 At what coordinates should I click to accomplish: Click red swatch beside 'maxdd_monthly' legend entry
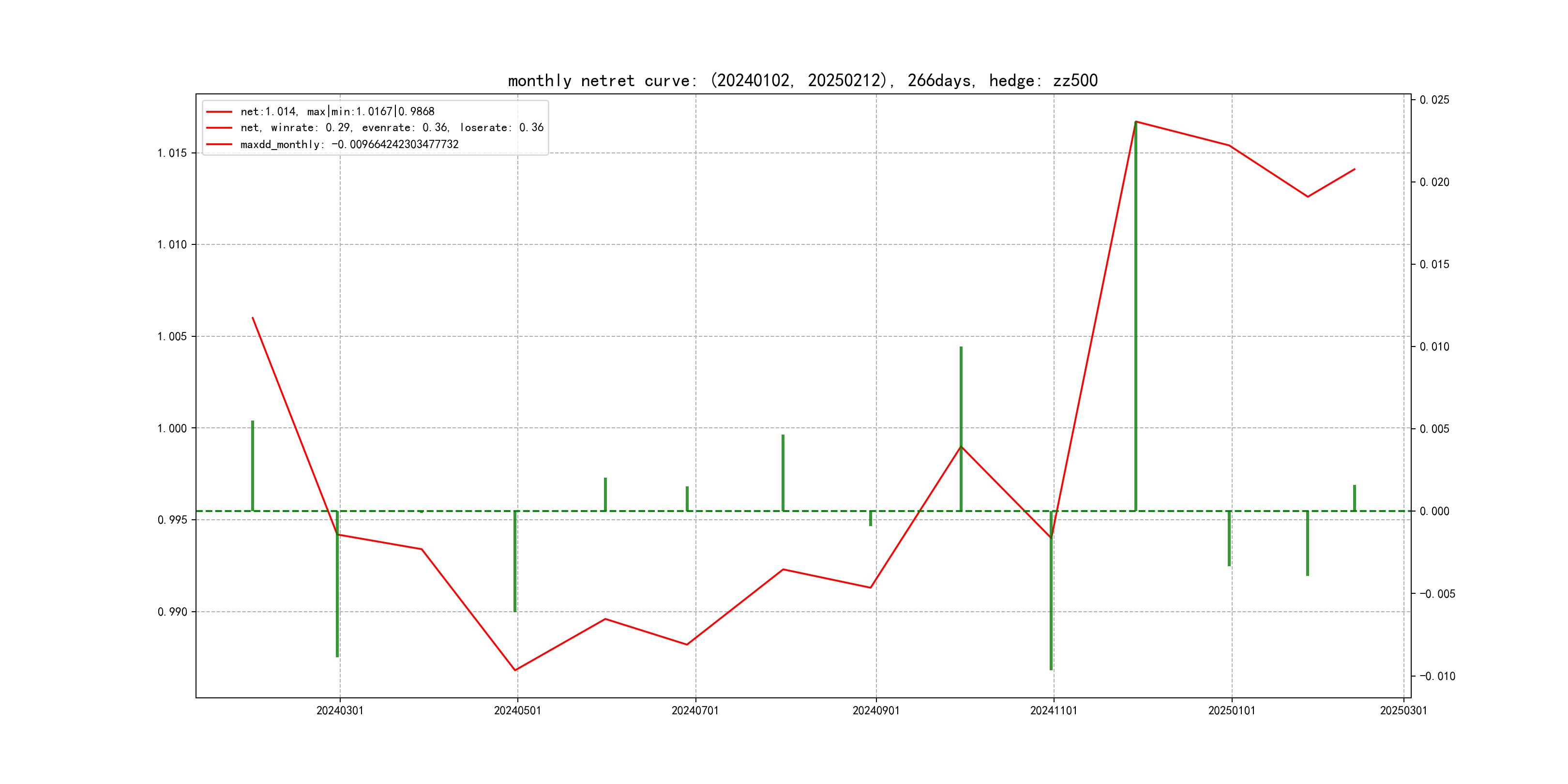(219, 144)
